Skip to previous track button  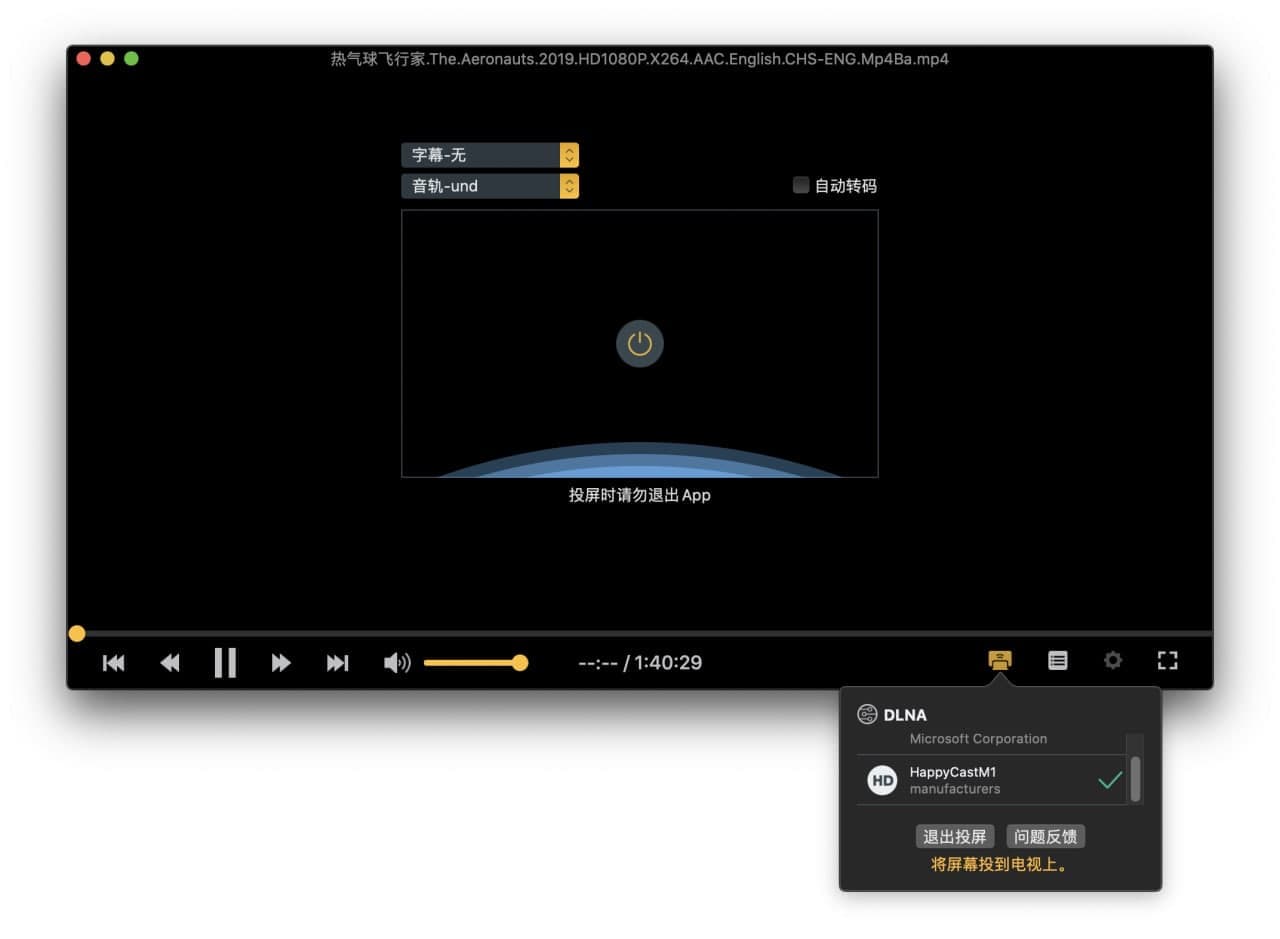point(114,662)
